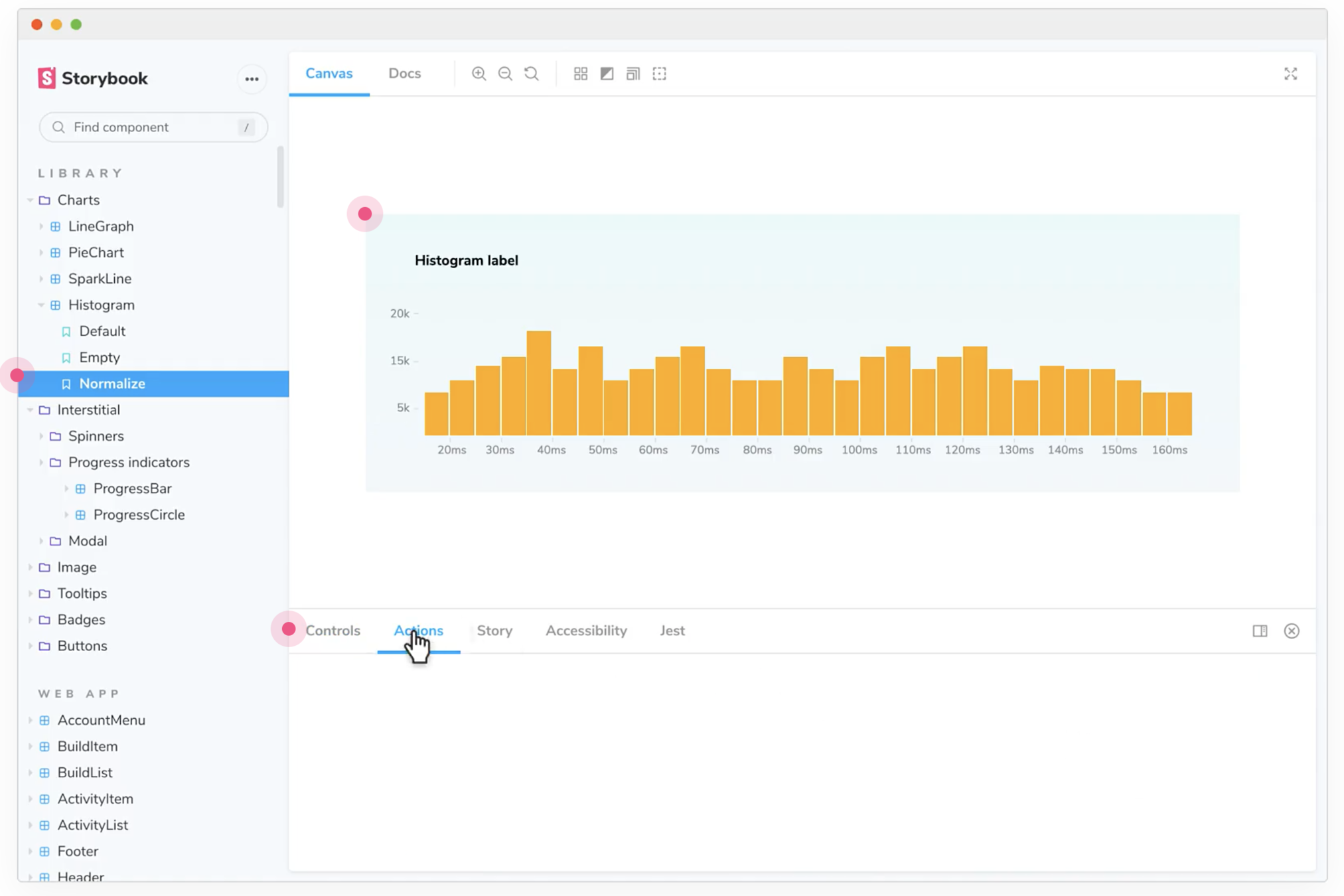1344x896 pixels.
Task: Click the zoom out magnifier icon
Action: pyautogui.click(x=505, y=74)
